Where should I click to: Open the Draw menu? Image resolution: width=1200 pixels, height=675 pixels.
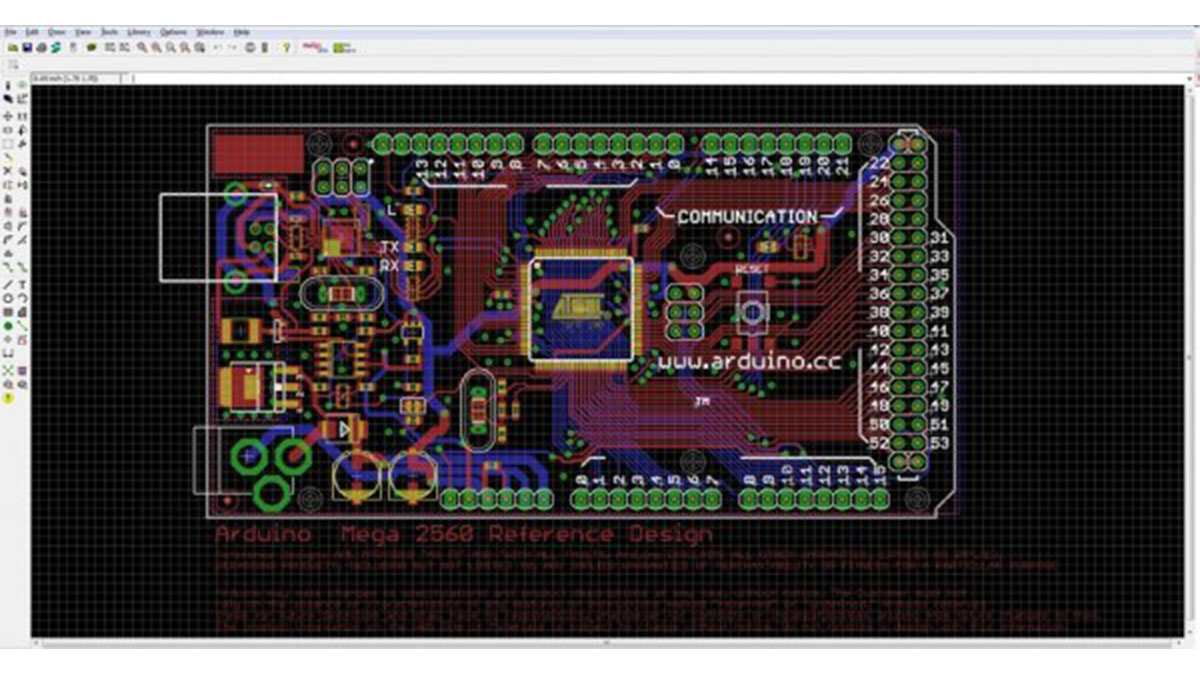pyautogui.click(x=57, y=31)
